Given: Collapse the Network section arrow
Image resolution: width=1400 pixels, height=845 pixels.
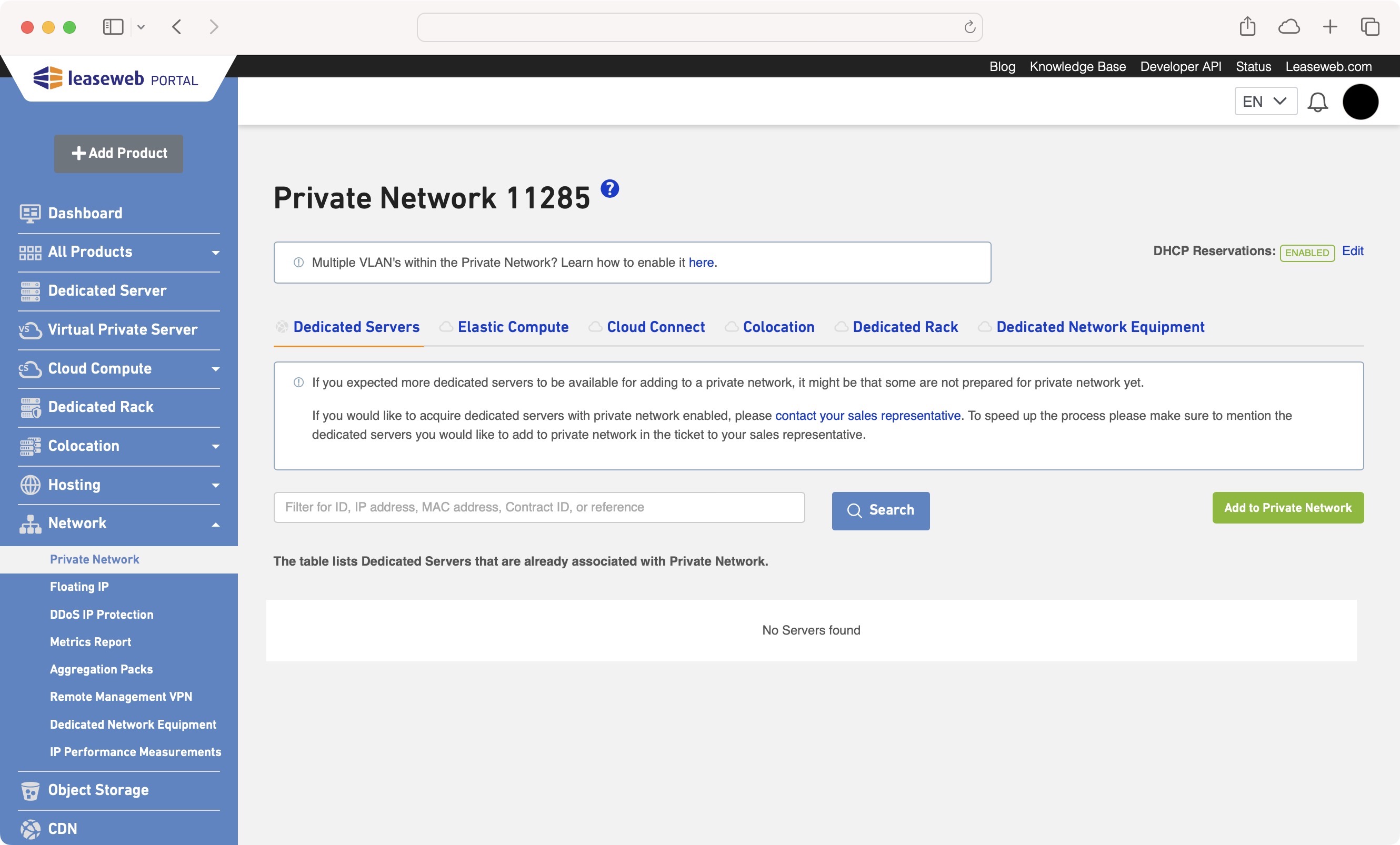Looking at the screenshot, I should point(215,524).
